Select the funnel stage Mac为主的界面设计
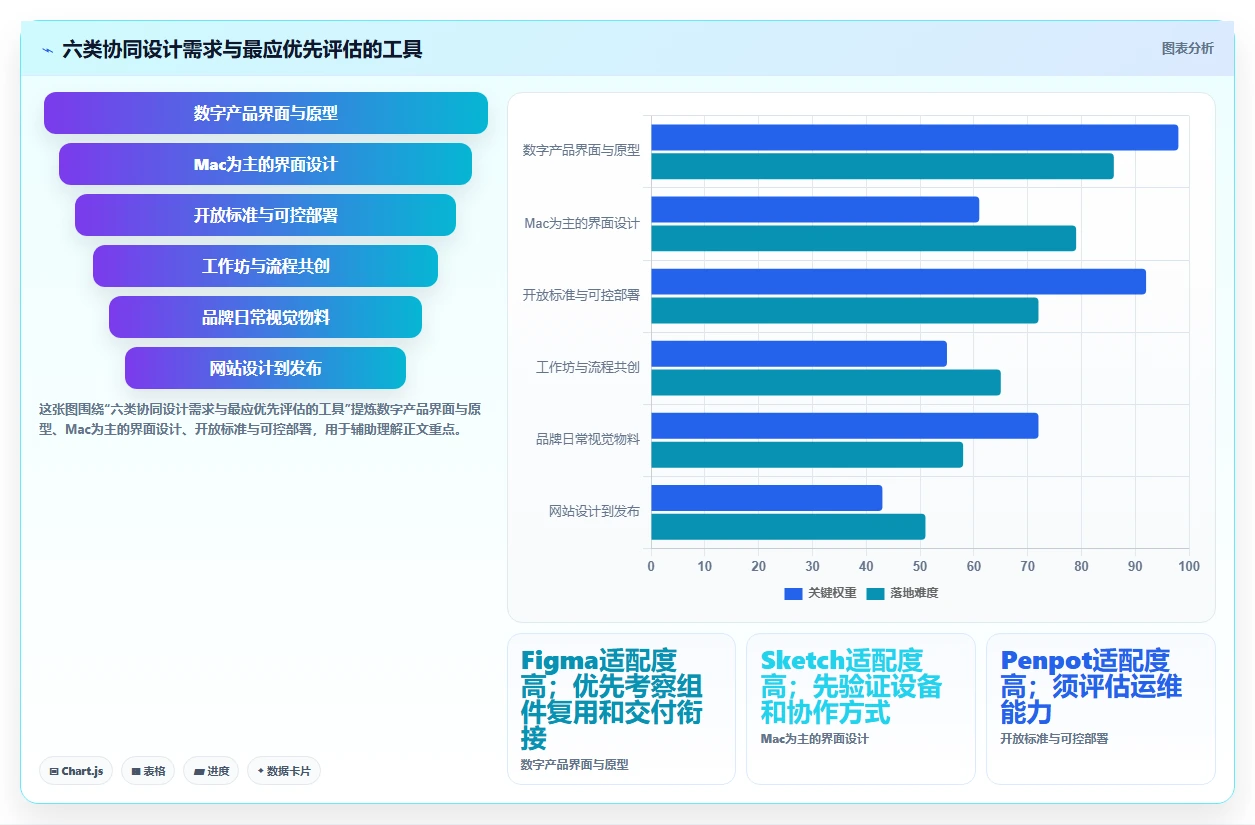The width and height of the screenshot is (1255, 825). 266,164
